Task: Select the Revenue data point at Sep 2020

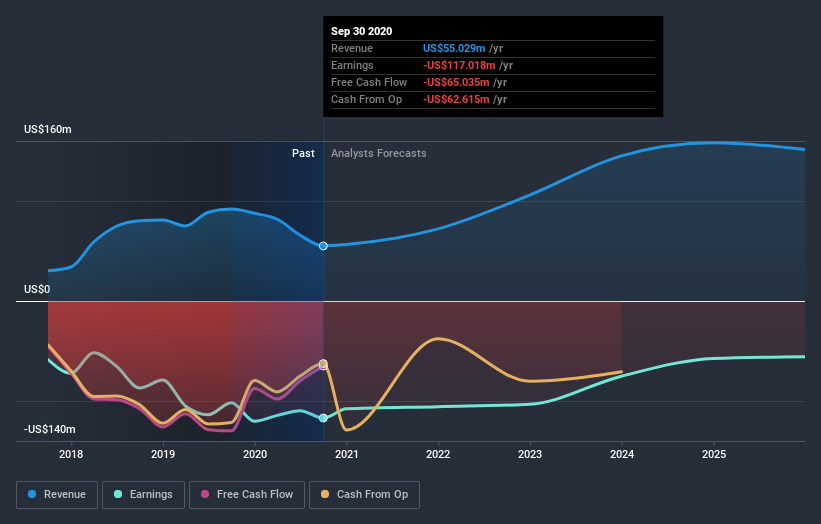Action: click(x=324, y=246)
